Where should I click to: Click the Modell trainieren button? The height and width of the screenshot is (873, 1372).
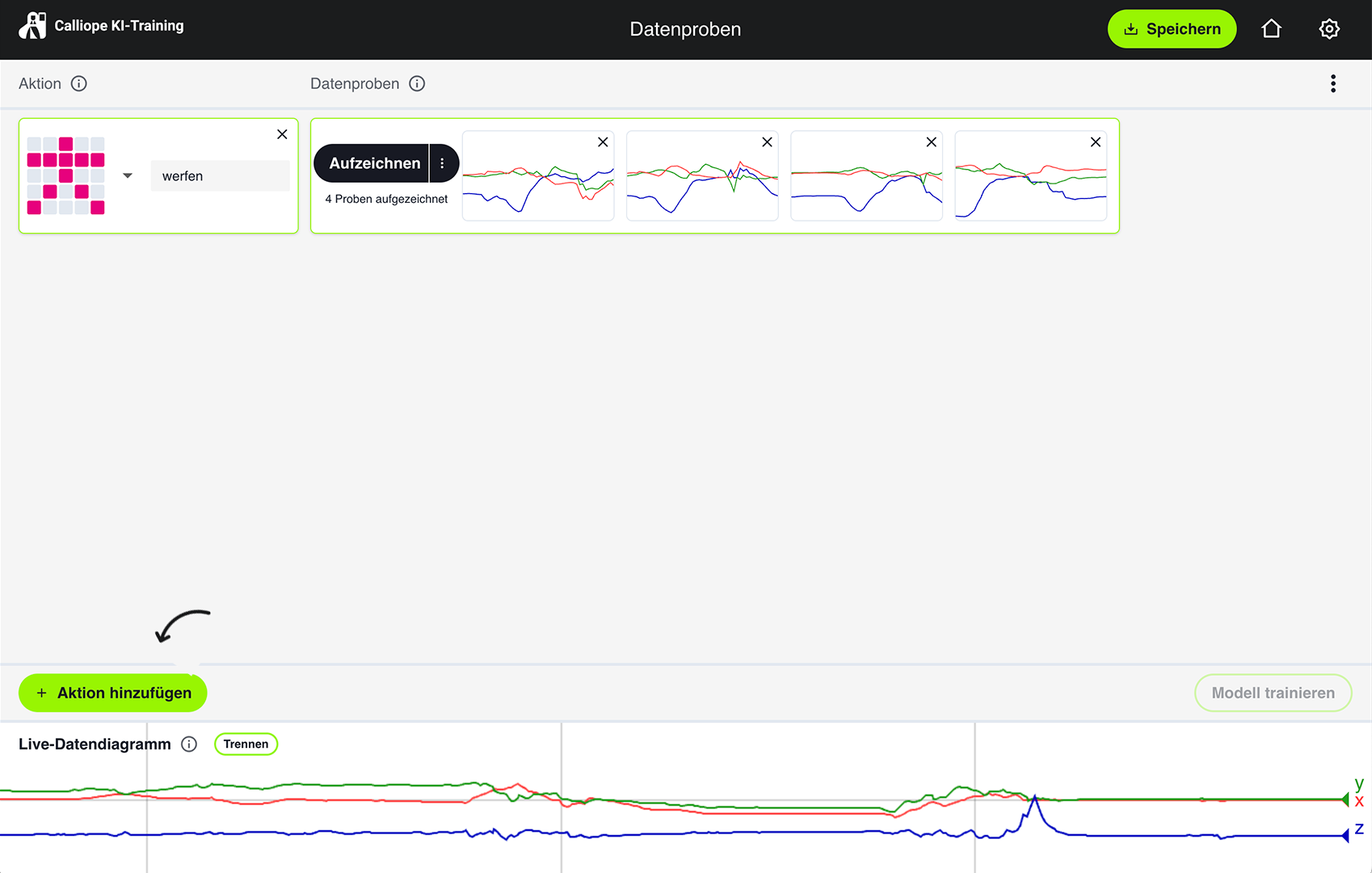pos(1273,694)
